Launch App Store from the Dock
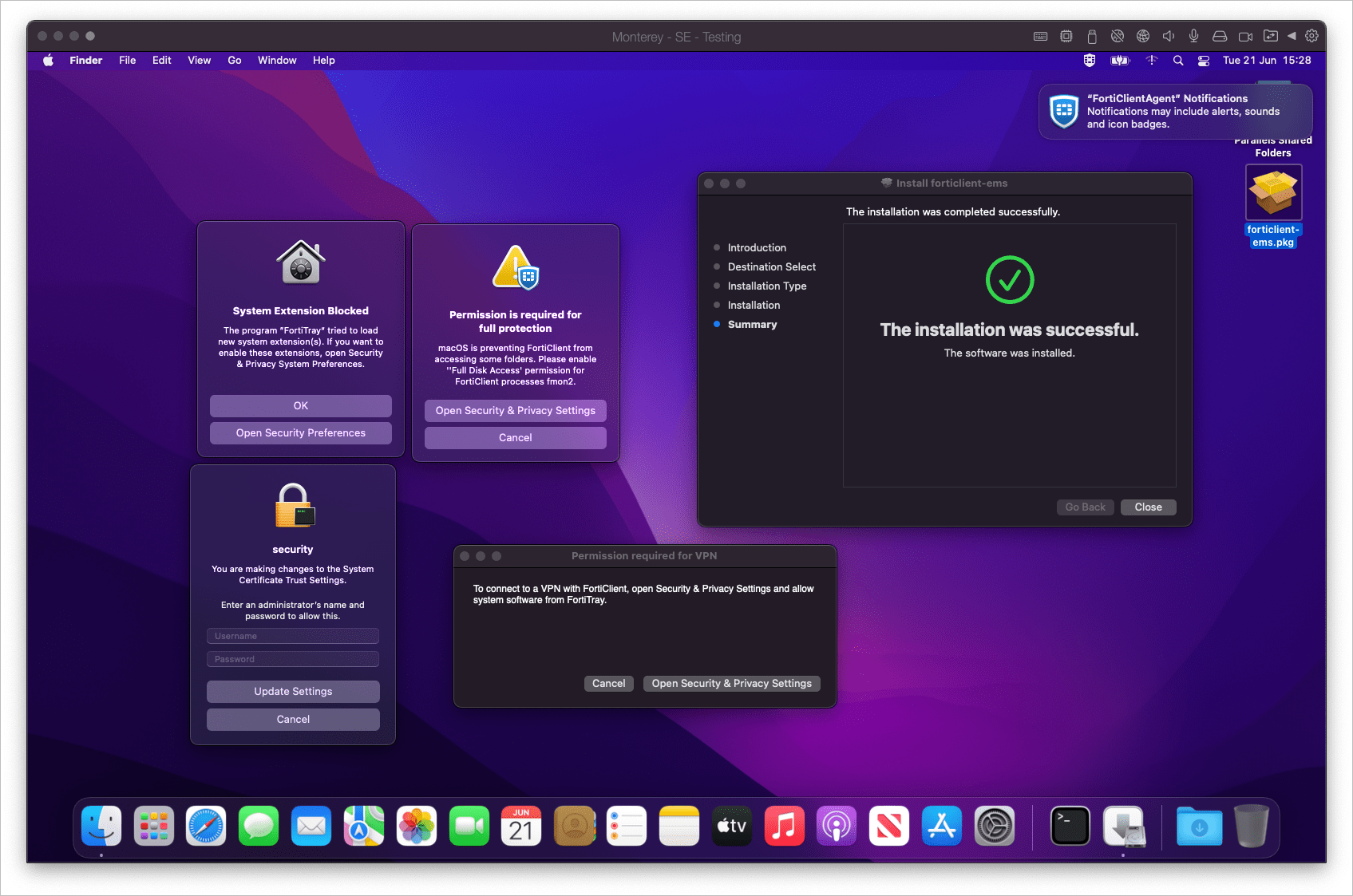Viewport: 1353px width, 896px height. coord(942,826)
